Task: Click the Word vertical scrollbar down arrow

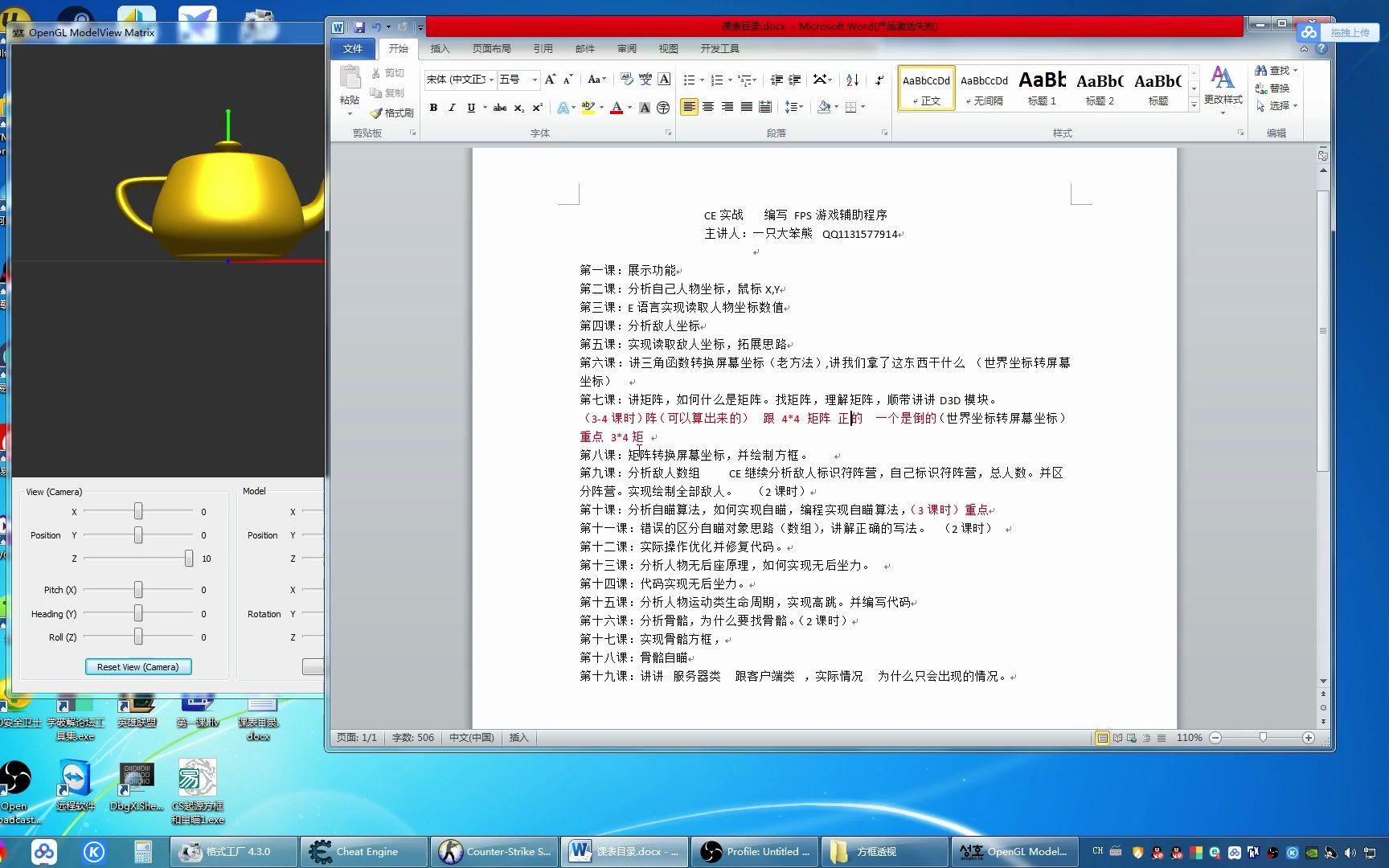Action: pos(1323,682)
